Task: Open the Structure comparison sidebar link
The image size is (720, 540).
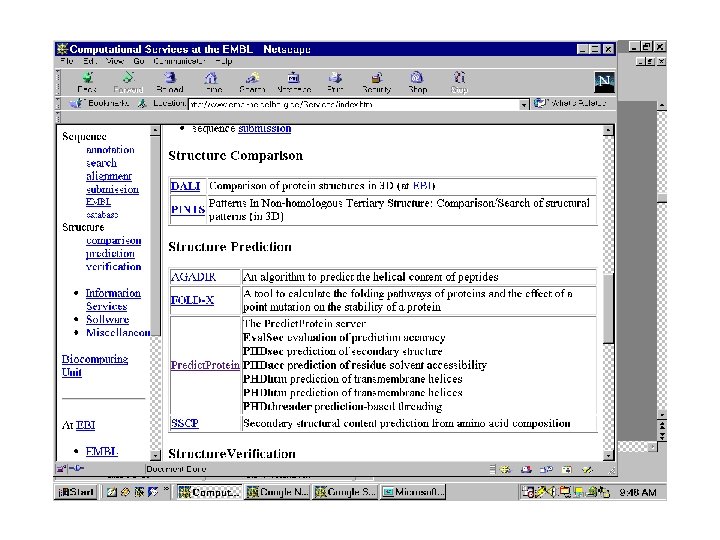Action: 113,241
